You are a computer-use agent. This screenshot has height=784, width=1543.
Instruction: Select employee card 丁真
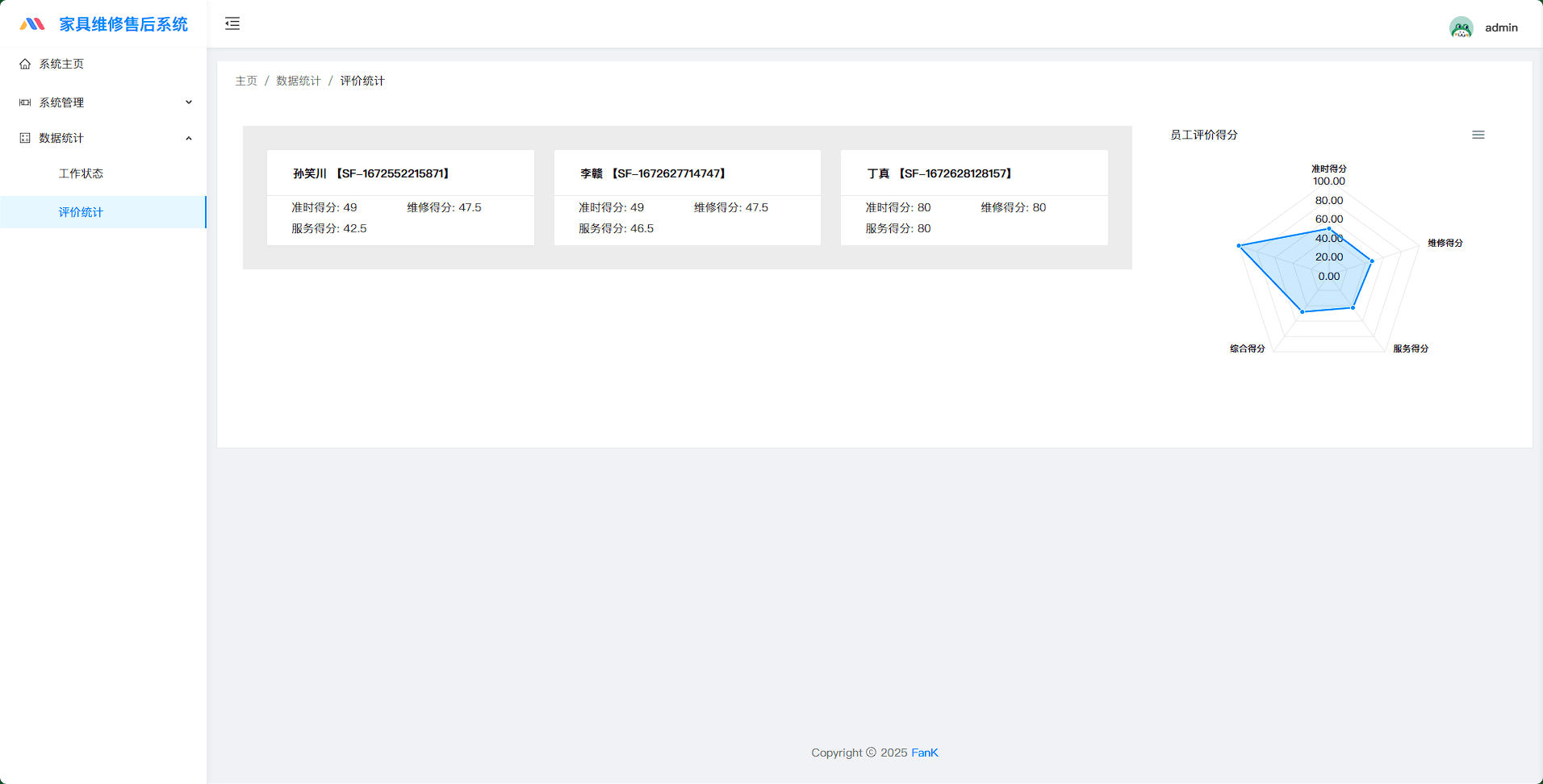click(973, 198)
